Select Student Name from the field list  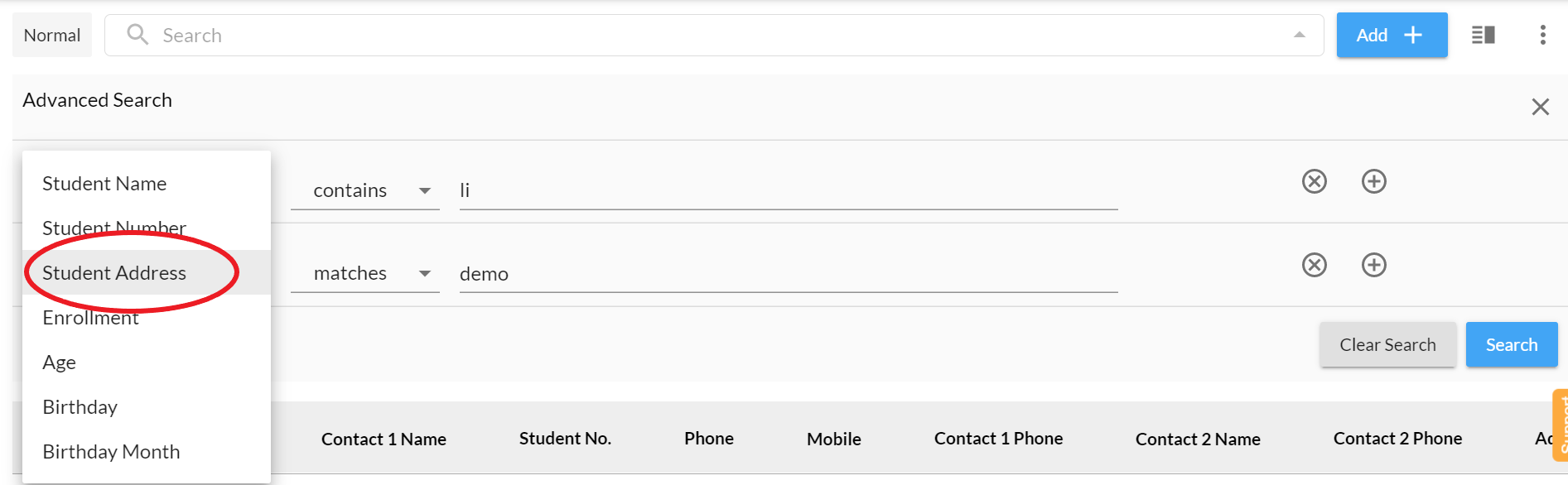coord(104,184)
